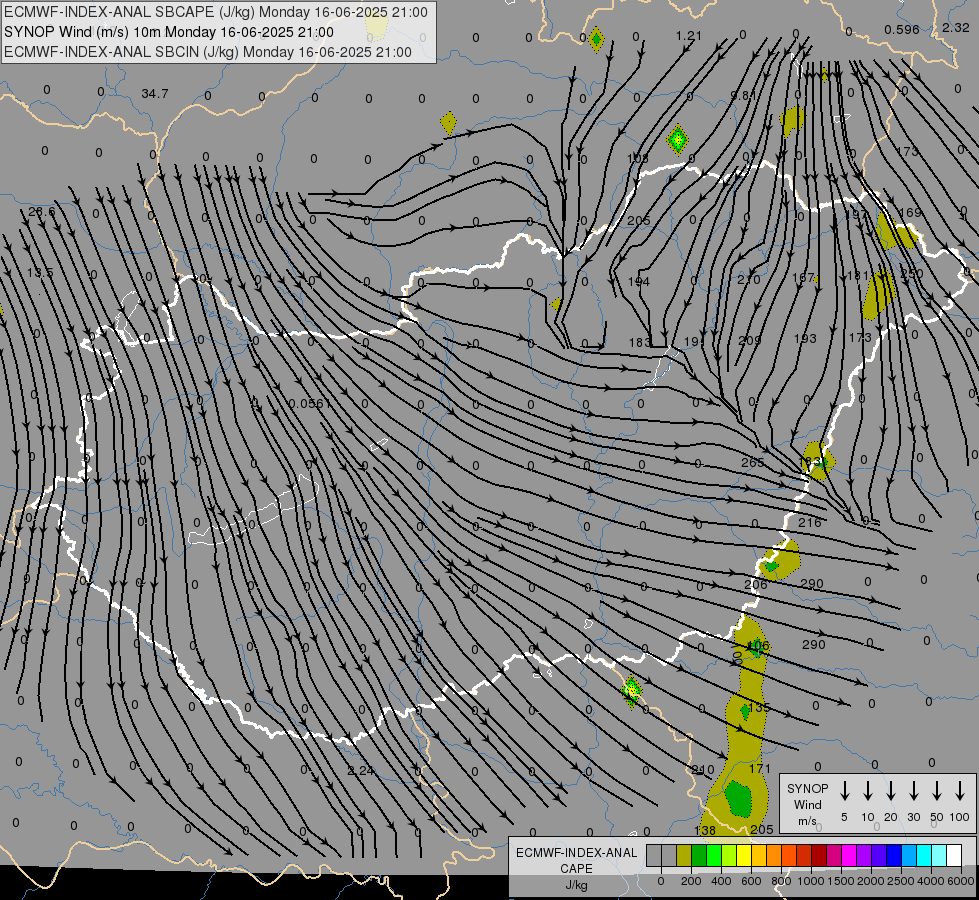Click the 206 value on the map
Screen dimensions: 979x900
(755, 585)
